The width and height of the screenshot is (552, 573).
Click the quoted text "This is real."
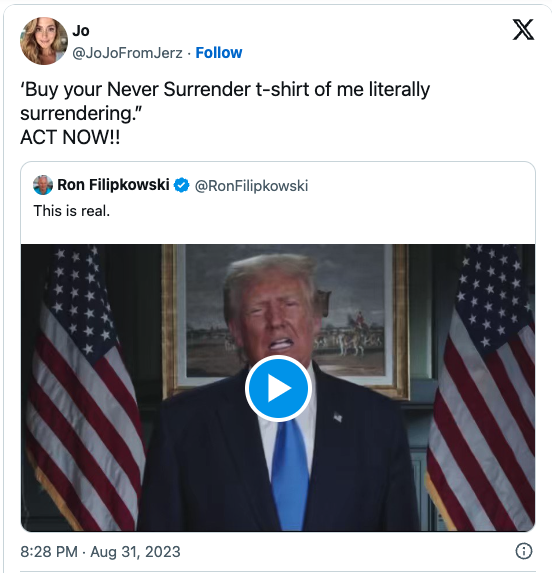[72, 211]
